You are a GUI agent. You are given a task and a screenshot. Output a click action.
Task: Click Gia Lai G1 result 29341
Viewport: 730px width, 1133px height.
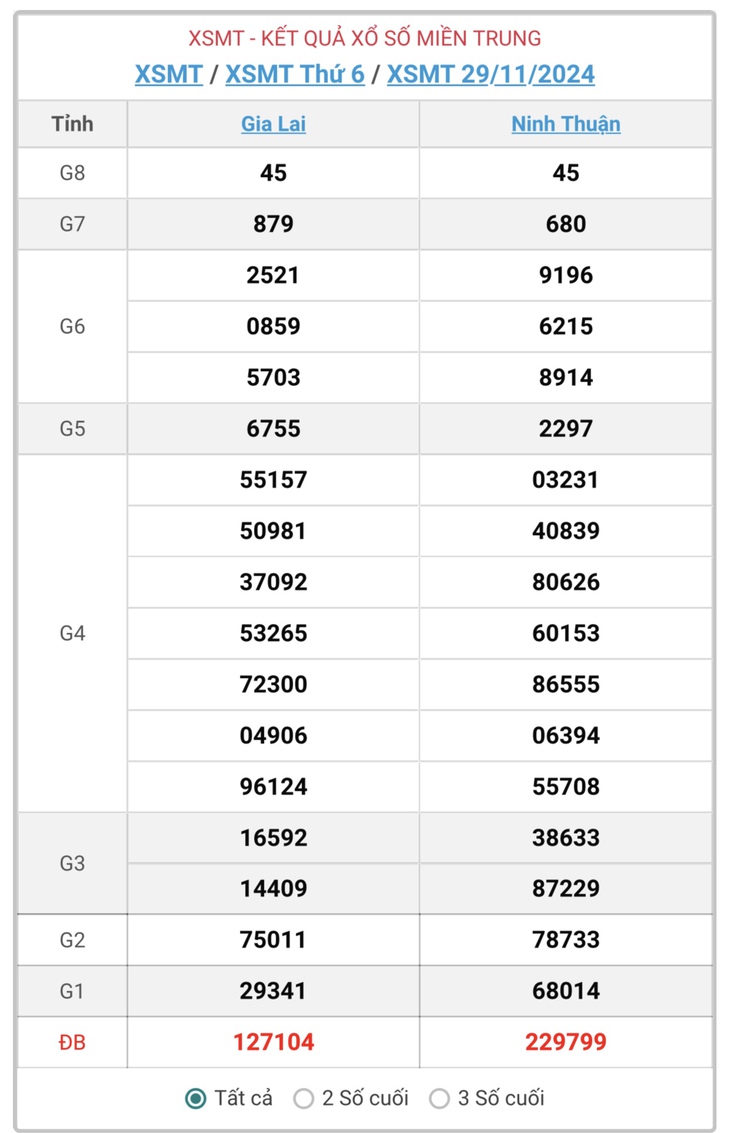point(273,991)
